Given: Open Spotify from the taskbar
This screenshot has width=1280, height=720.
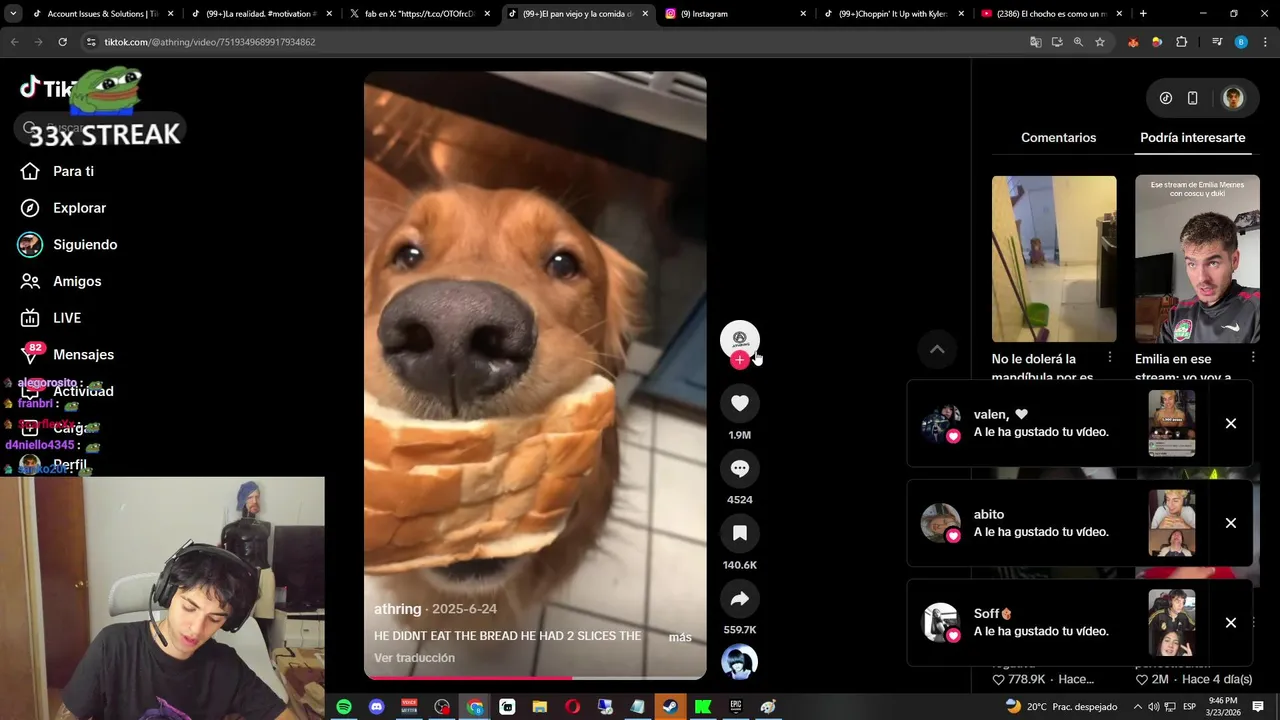Looking at the screenshot, I should click(x=344, y=707).
